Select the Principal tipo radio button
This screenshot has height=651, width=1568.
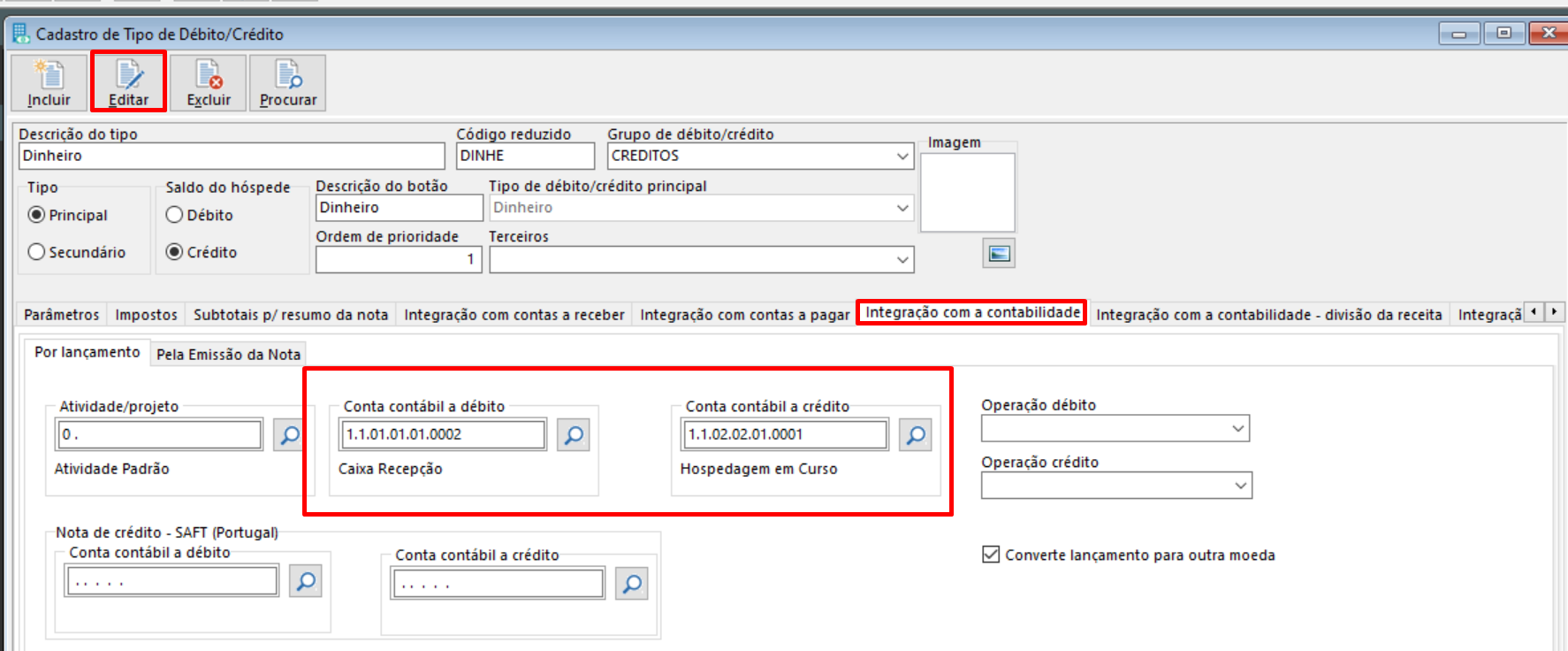click(36, 215)
